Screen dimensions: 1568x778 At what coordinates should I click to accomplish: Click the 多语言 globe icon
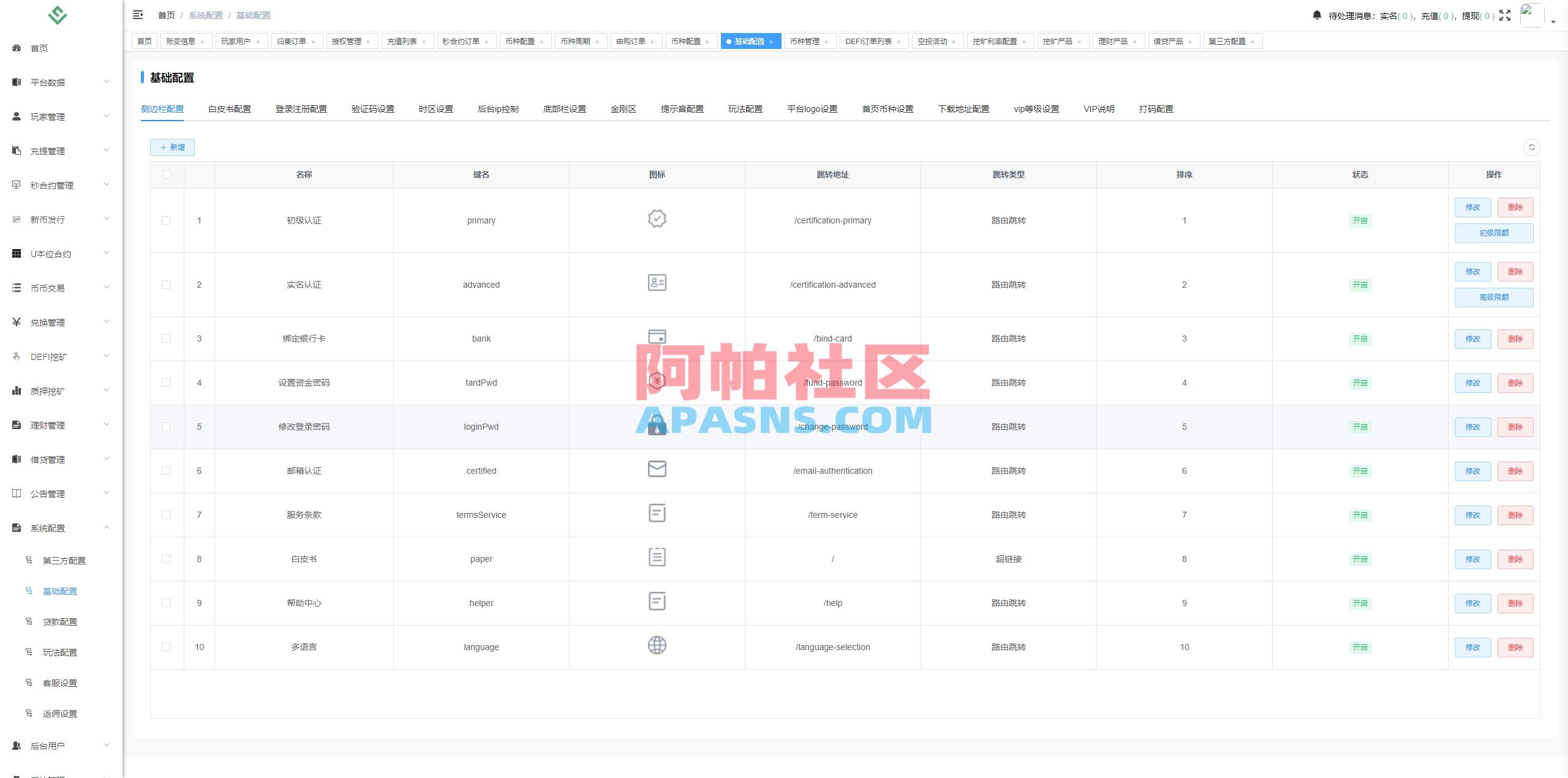[x=657, y=645]
